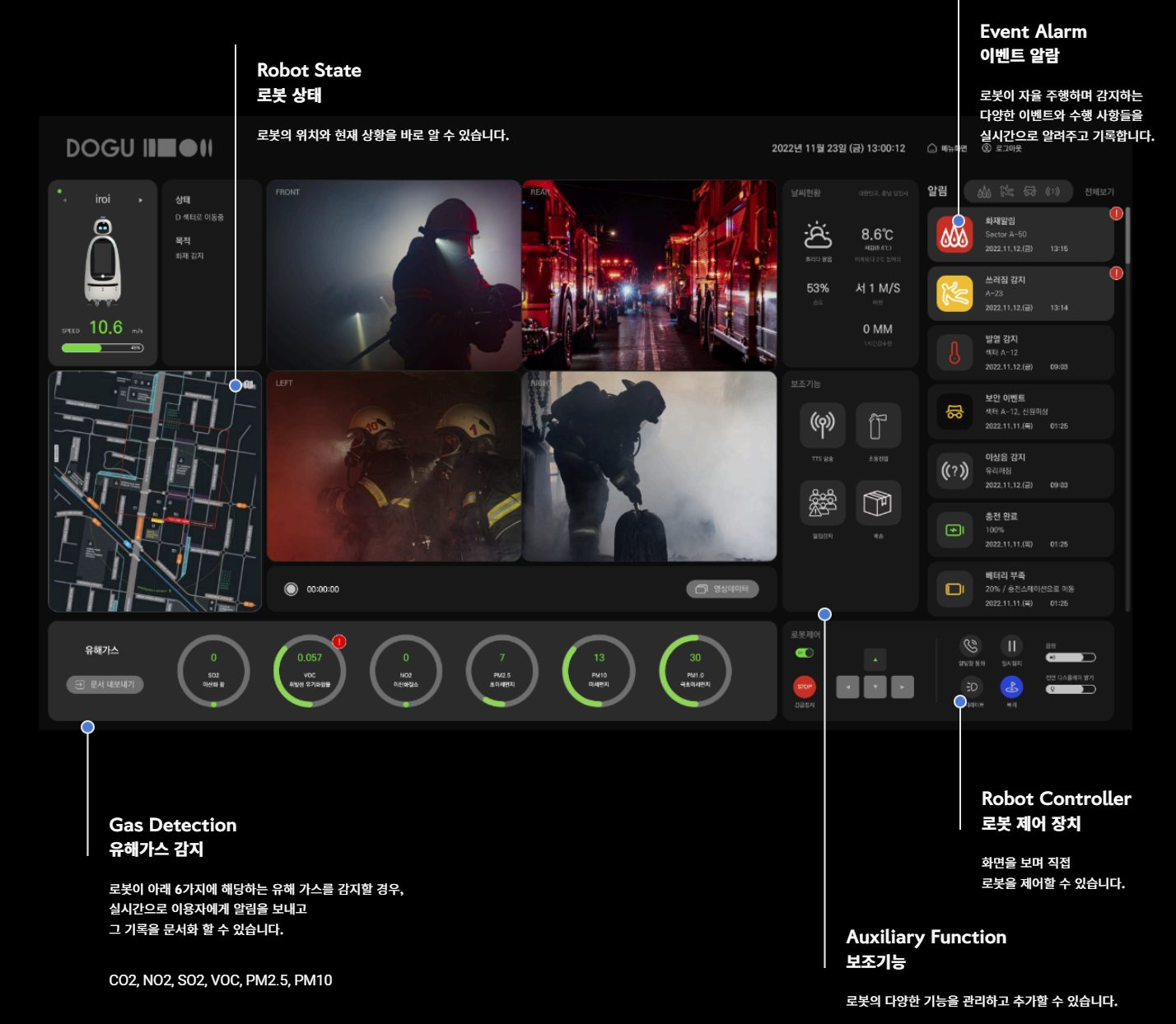
Task: Open the fire alarm (화재알림) red flame icon
Action: (954, 235)
